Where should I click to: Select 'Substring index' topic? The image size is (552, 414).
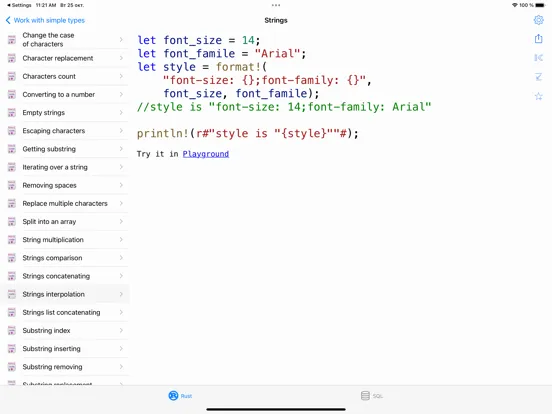click(65, 331)
